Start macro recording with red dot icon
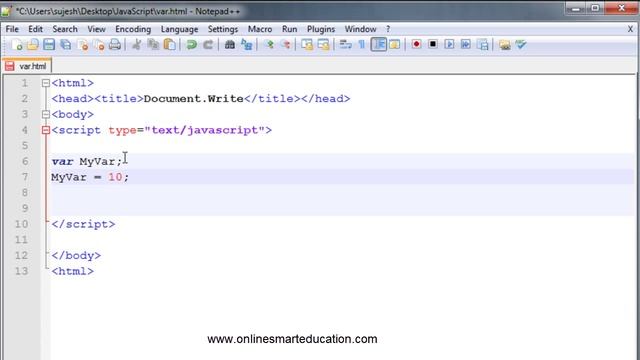 (x=416, y=44)
